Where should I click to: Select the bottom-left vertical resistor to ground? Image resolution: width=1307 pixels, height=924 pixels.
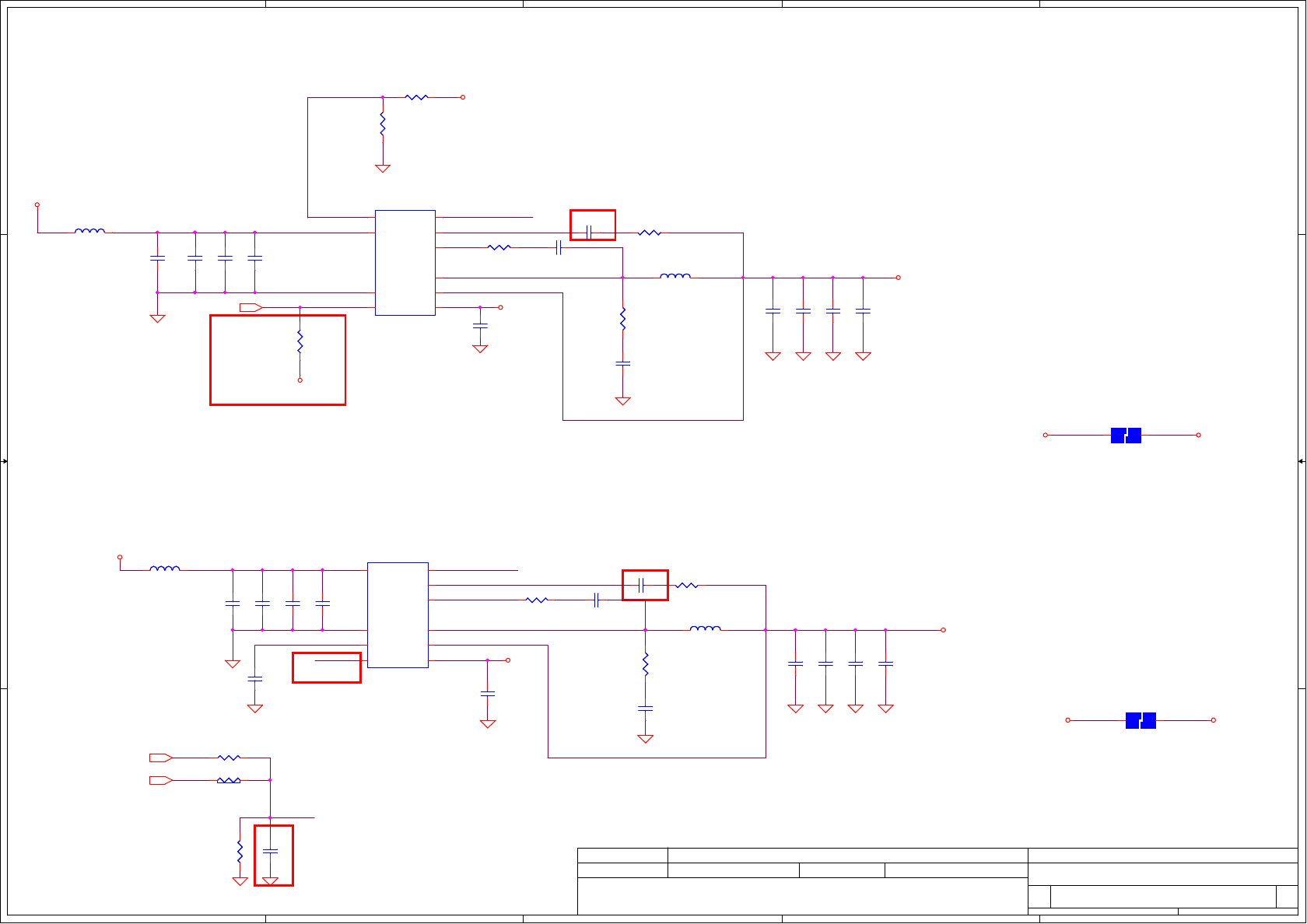pos(240,852)
